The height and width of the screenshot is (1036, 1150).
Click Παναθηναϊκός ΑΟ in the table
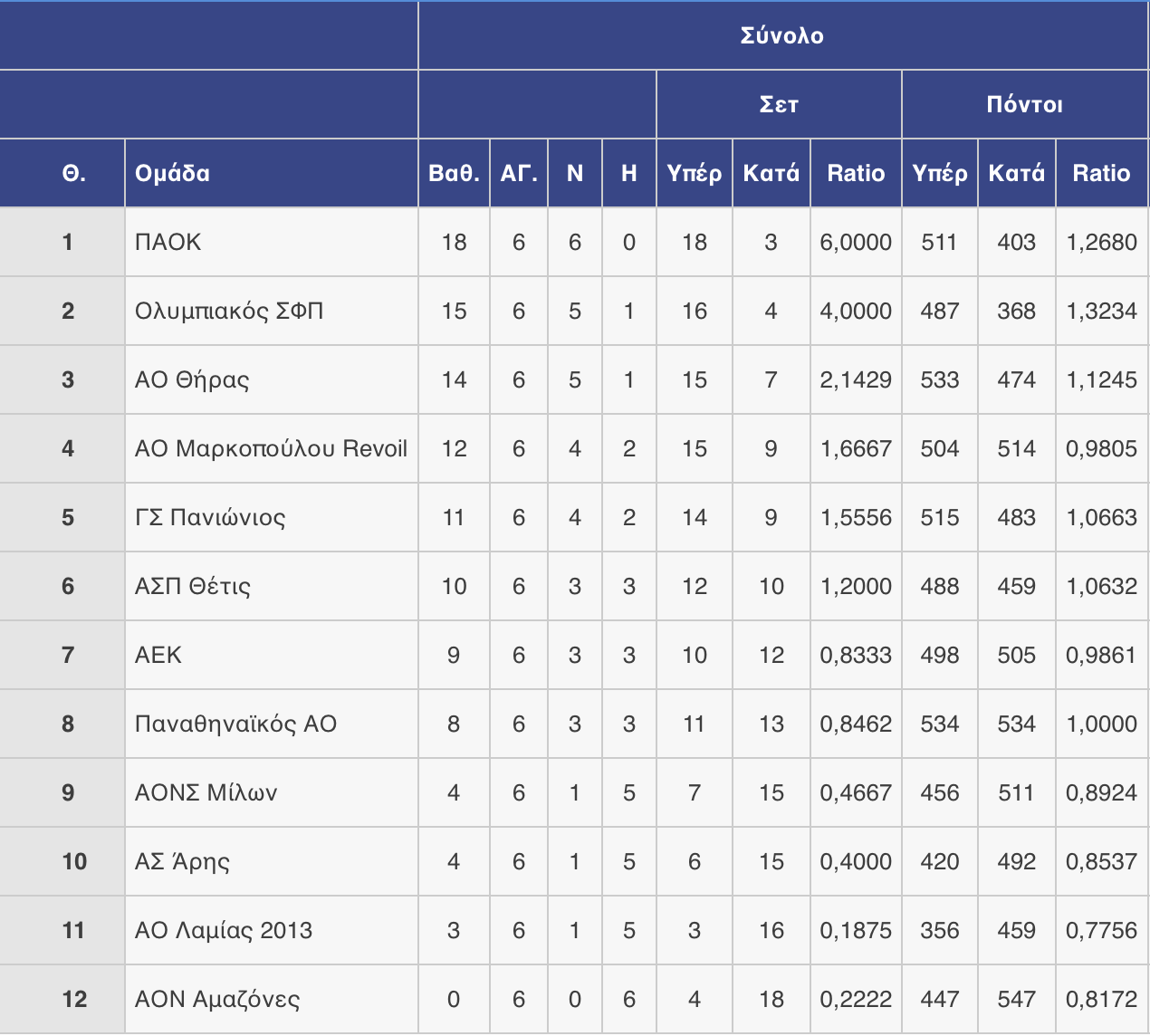235,724
